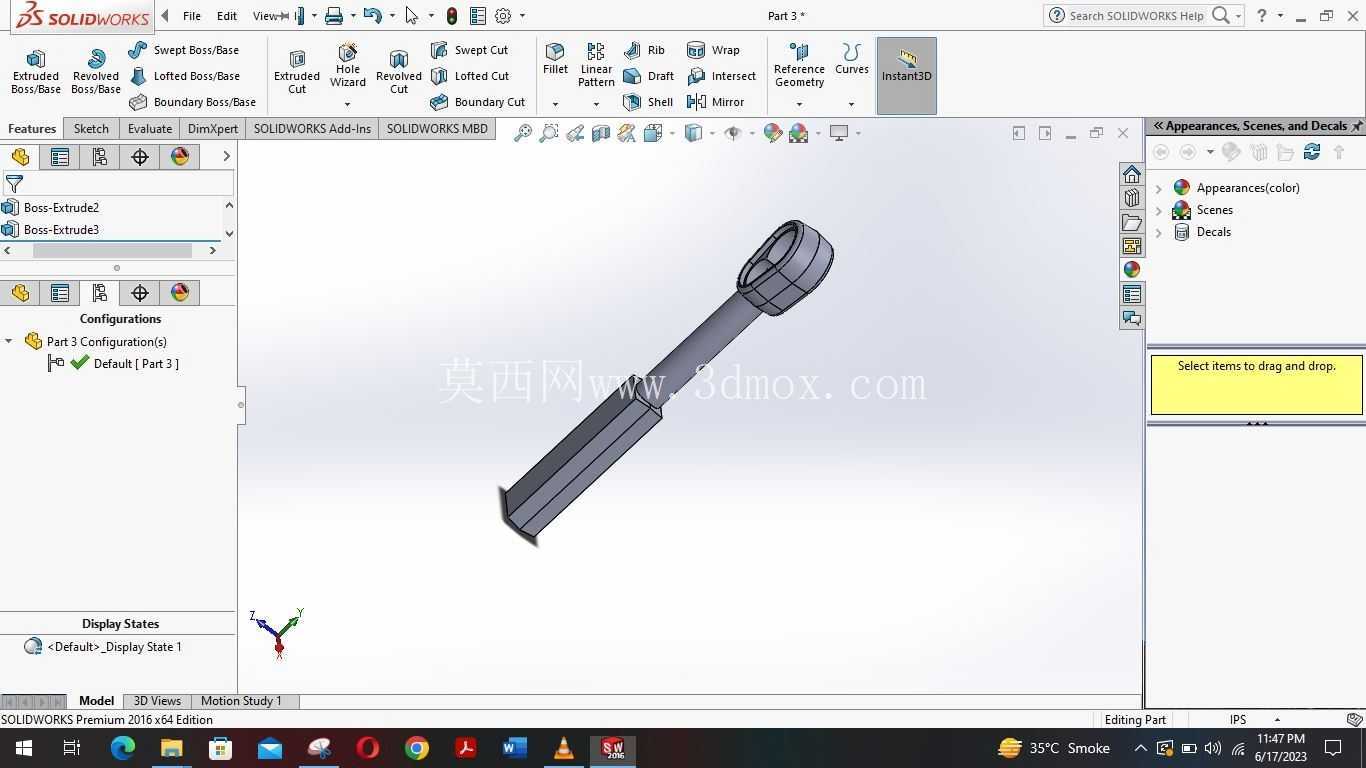
Task: Open Design Library tab in task pane
Action: click(1131, 198)
